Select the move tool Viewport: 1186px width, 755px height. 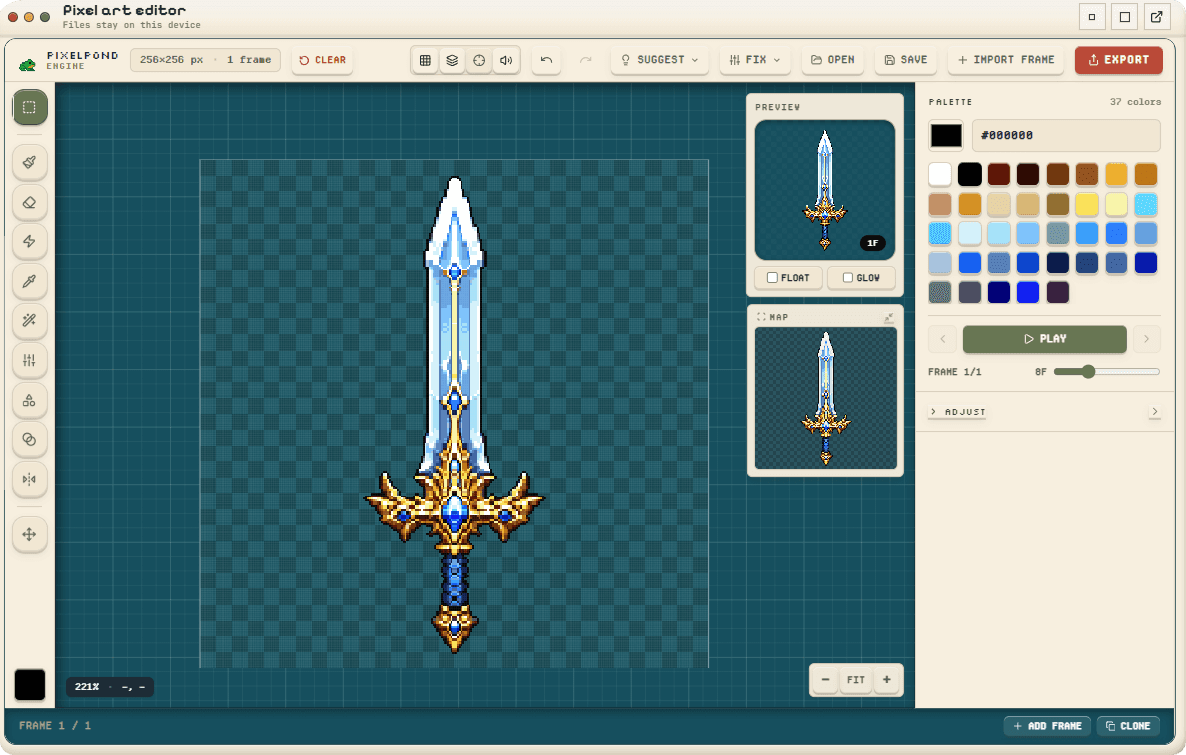tap(29, 534)
